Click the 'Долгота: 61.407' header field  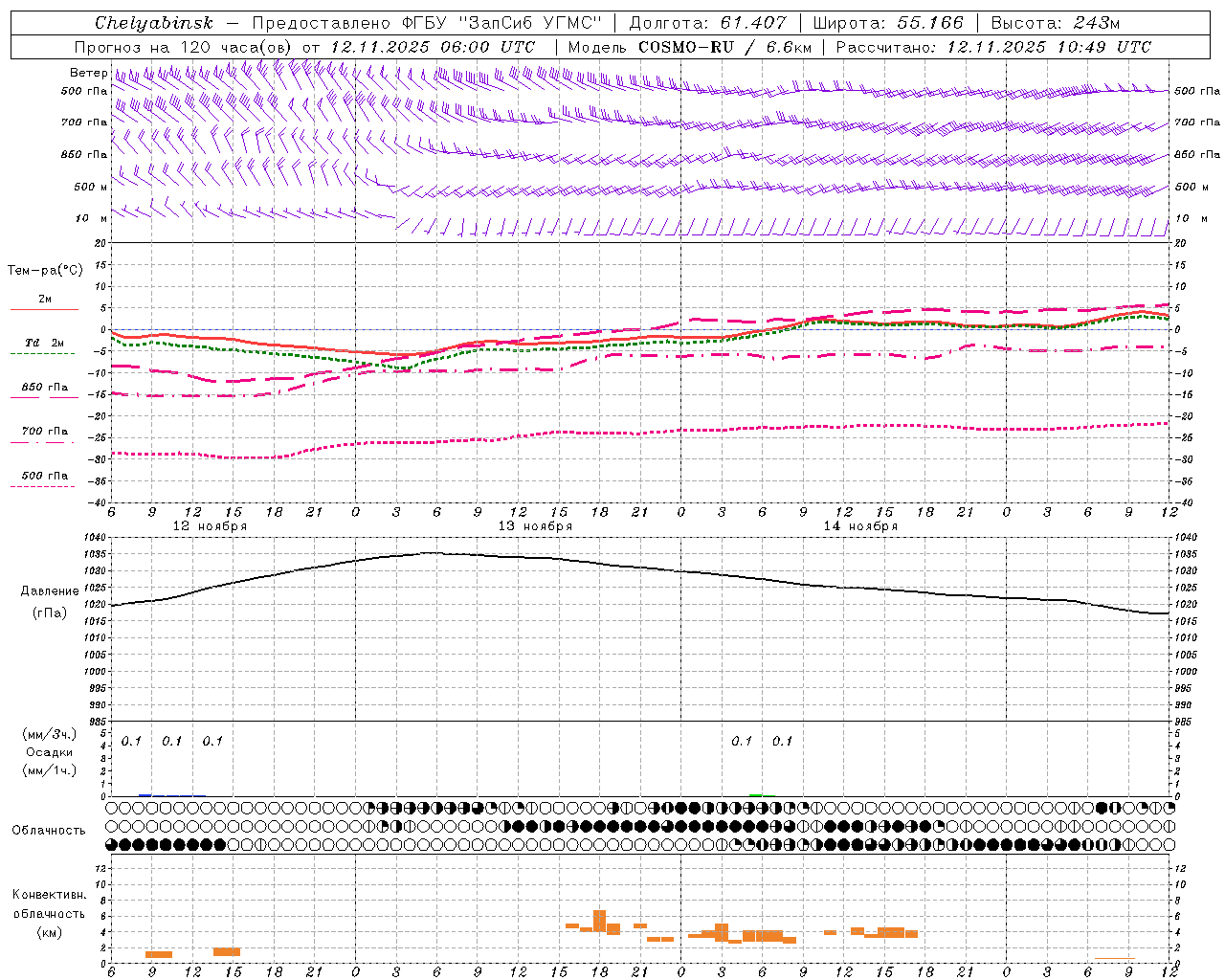click(x=707, y=23)
